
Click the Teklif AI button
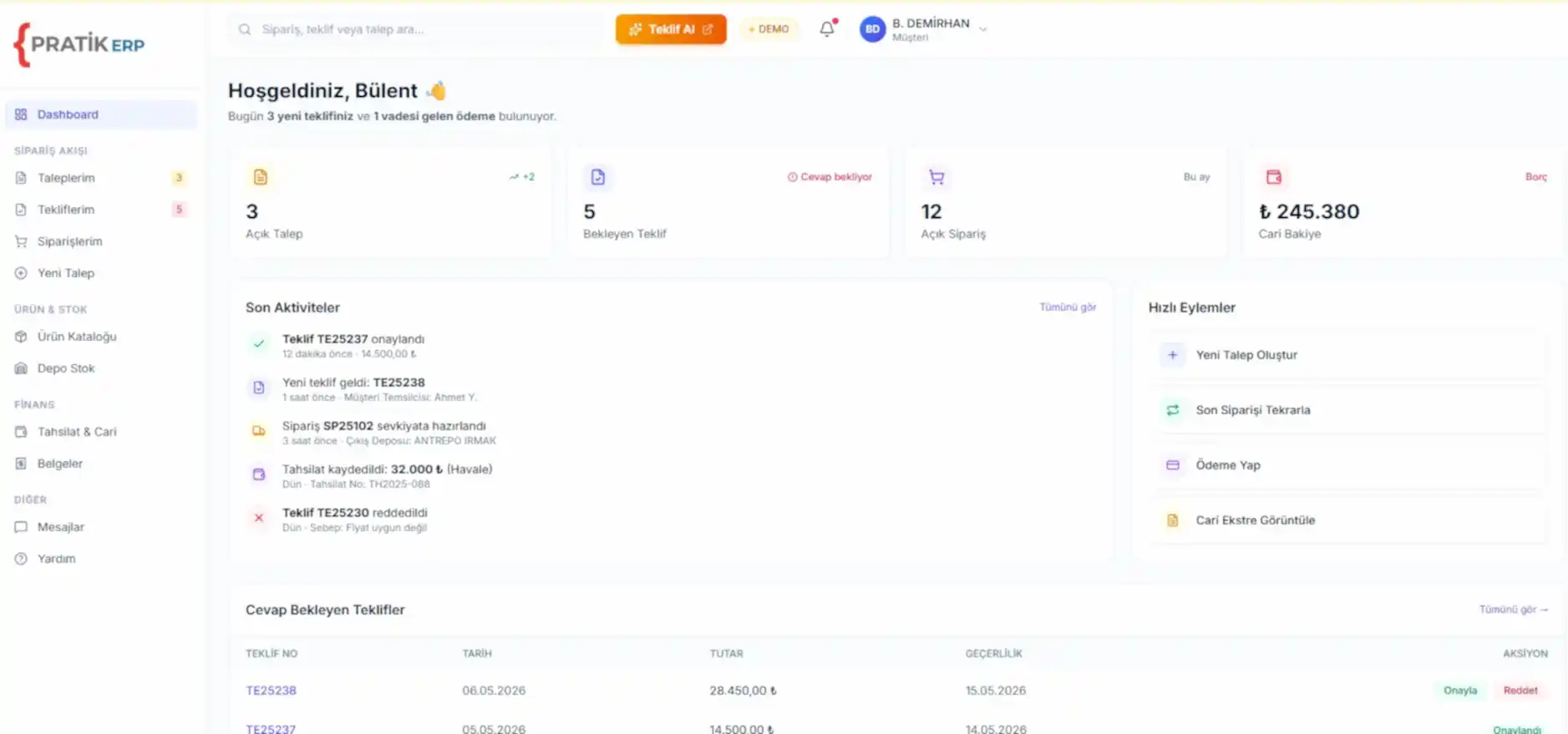click(671, 29)
